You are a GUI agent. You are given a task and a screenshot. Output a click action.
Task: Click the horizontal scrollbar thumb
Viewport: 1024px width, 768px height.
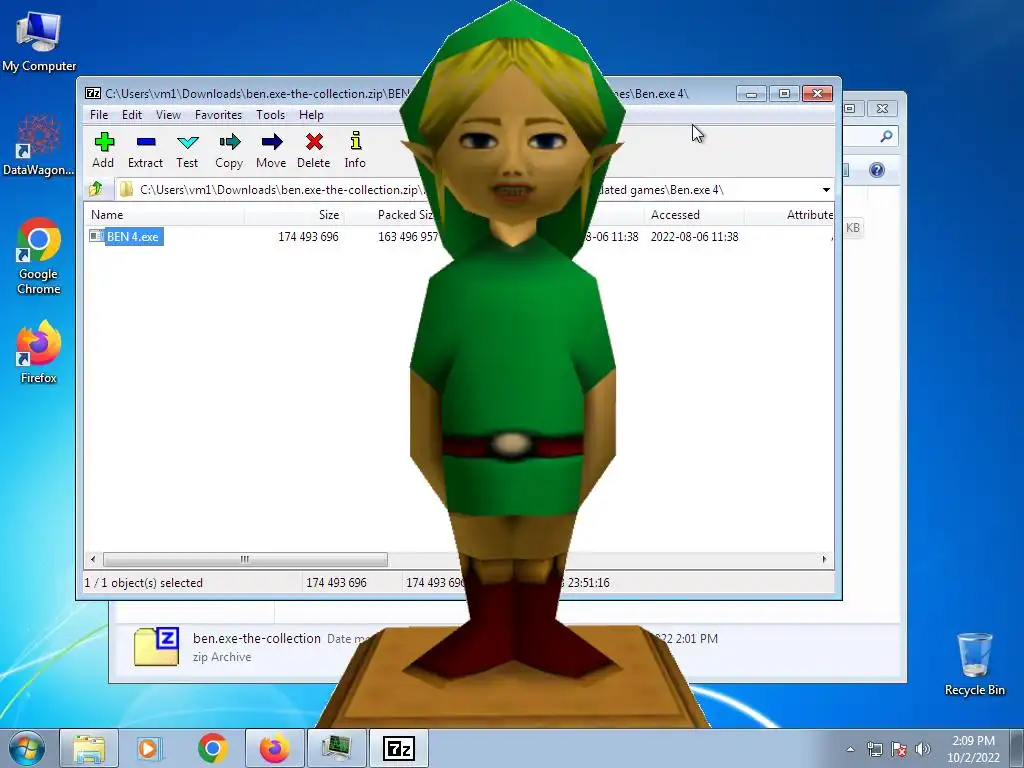(245, 560)
